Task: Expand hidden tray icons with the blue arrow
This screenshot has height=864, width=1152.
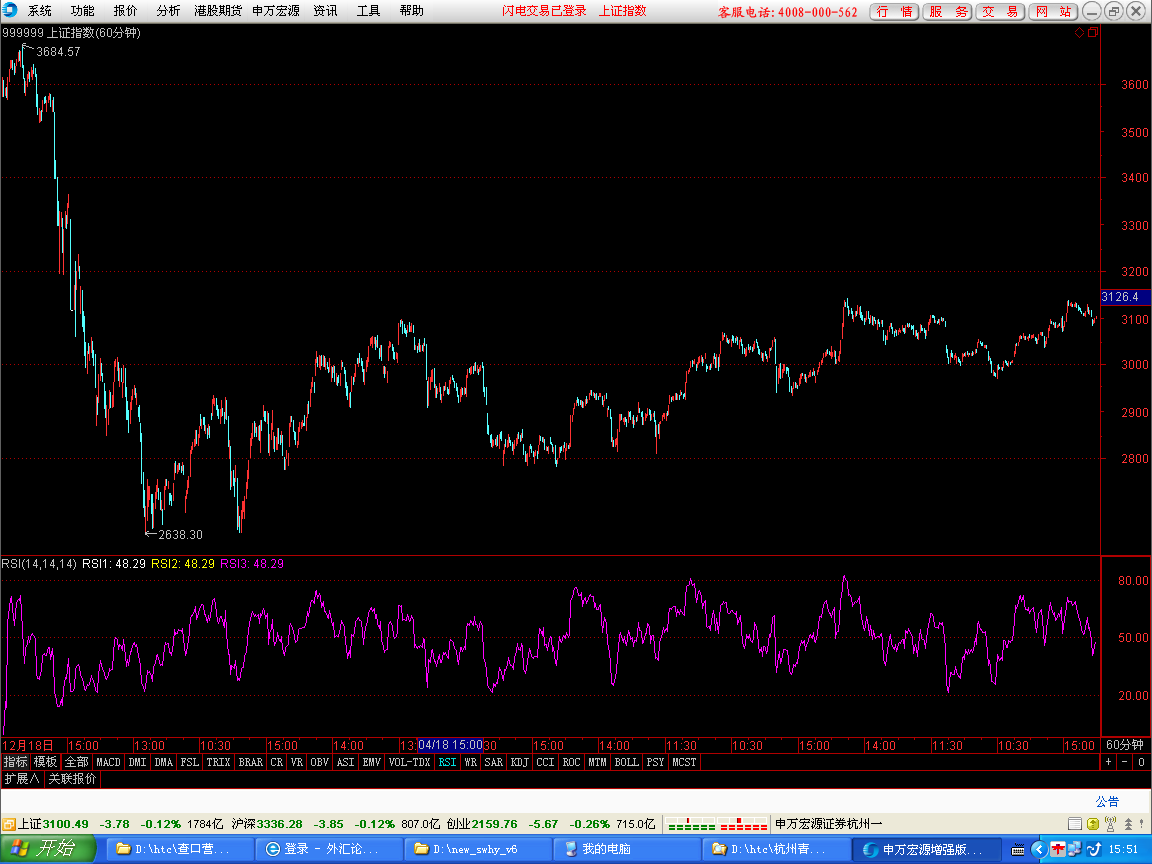Action: (1038, 849)
